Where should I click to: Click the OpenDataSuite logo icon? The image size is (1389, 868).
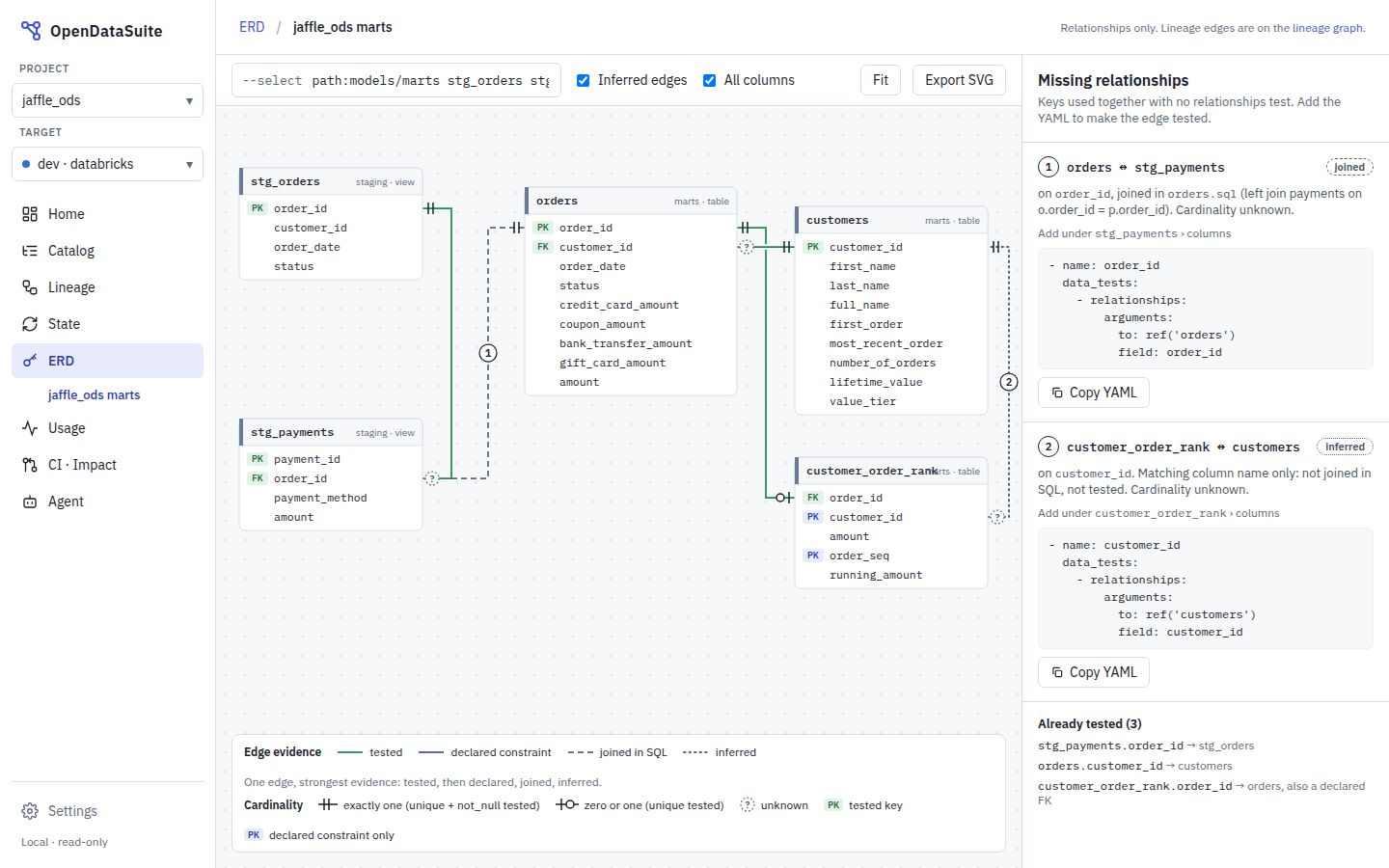click(x=31, y=31)
